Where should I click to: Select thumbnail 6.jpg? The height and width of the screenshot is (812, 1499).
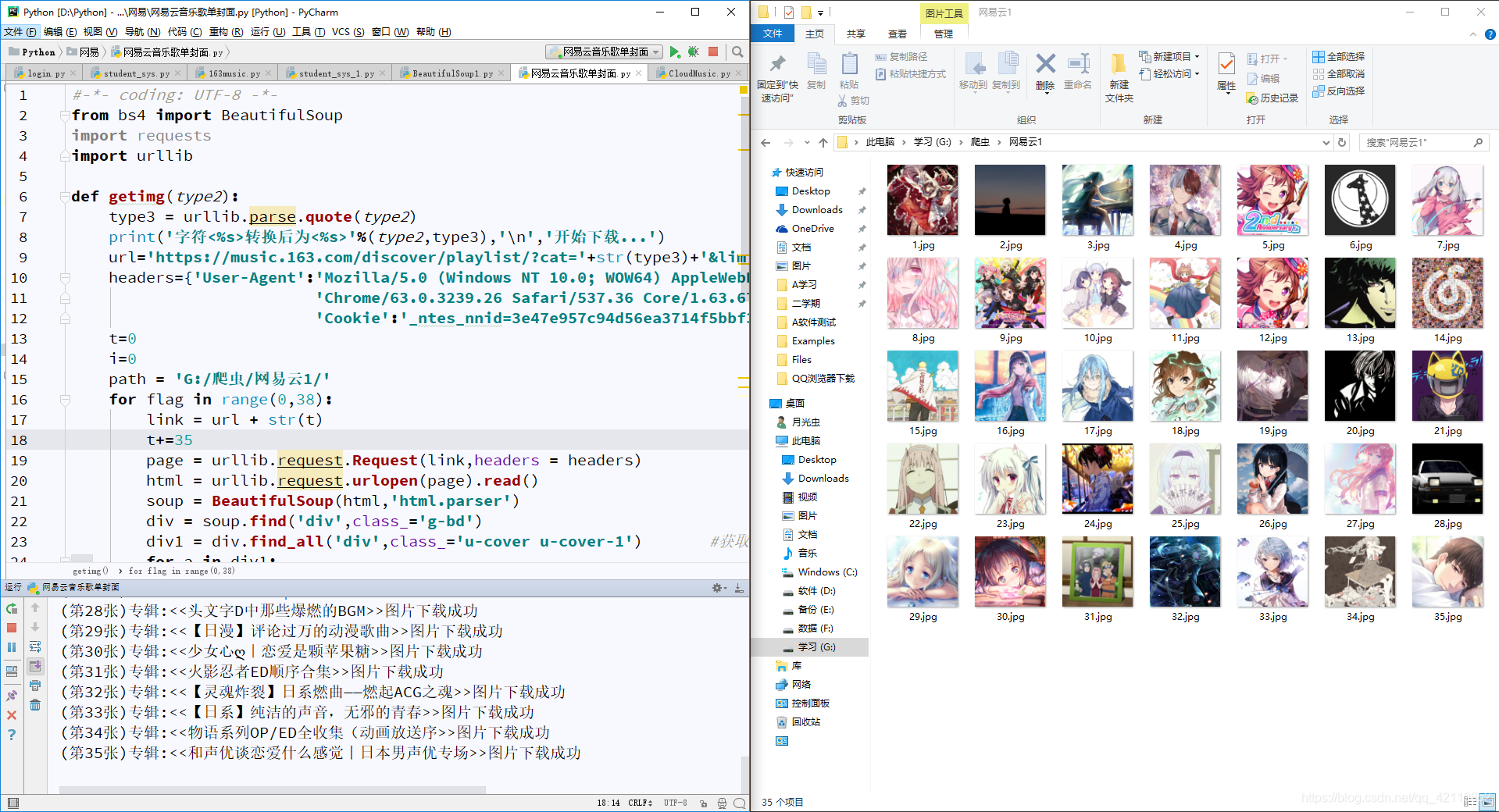(x=1360, y=207)
